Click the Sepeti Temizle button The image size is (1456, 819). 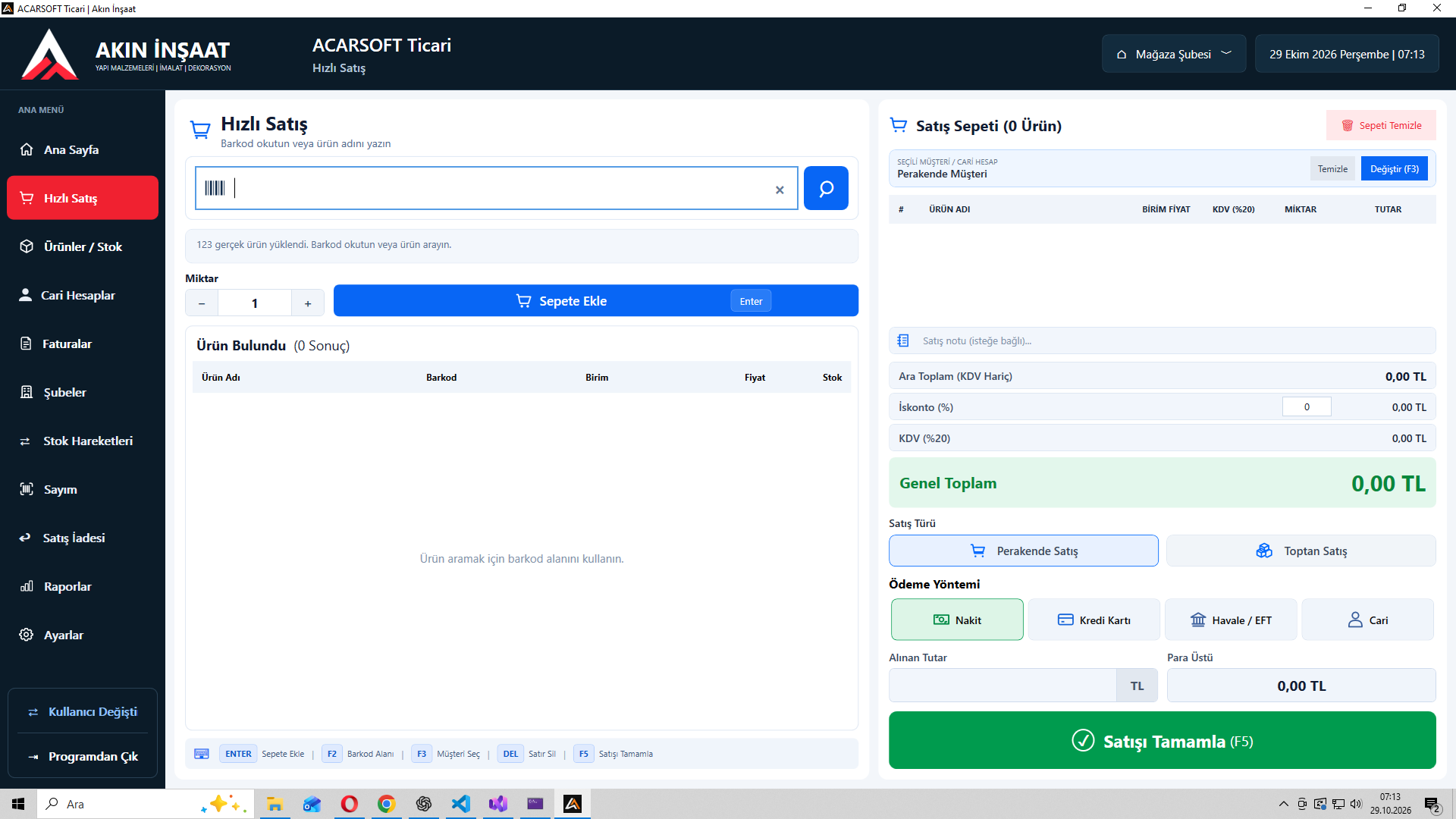pyautogui.click(x=1381, y=125)
